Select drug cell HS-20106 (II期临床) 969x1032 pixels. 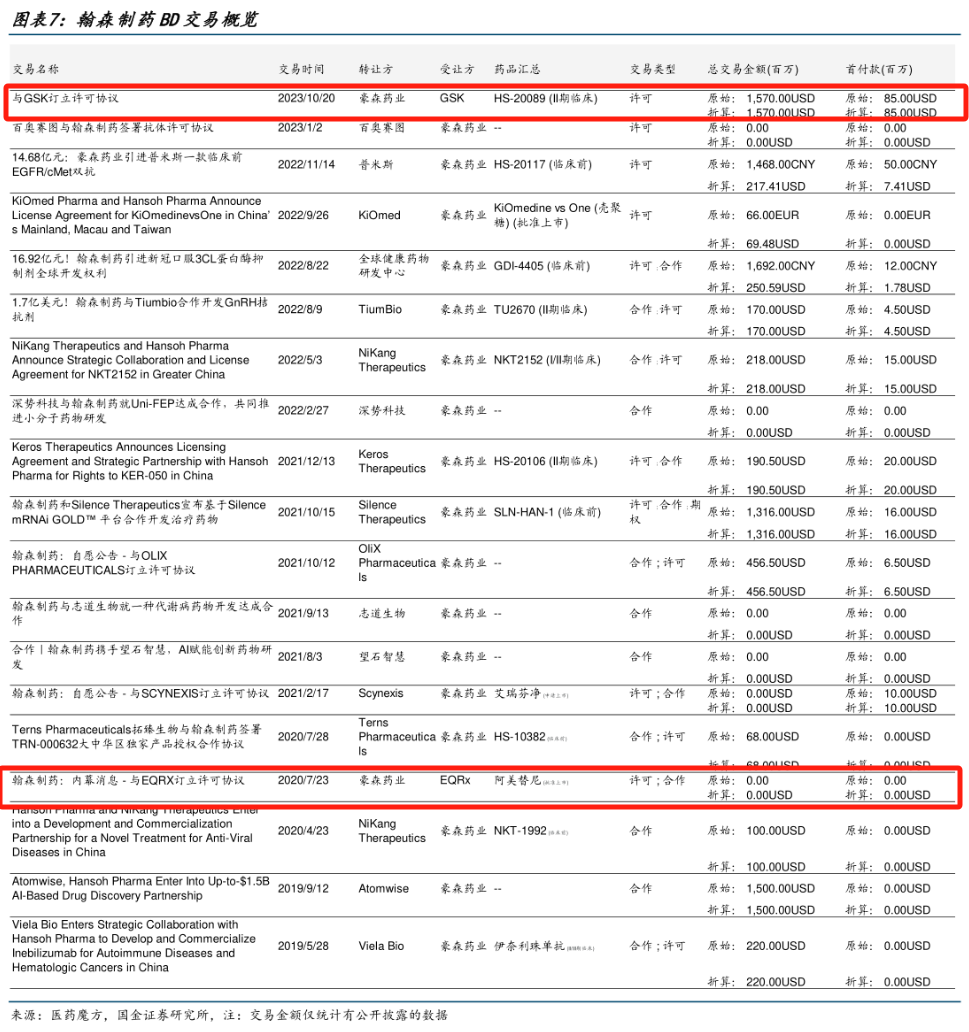point(546,461)
